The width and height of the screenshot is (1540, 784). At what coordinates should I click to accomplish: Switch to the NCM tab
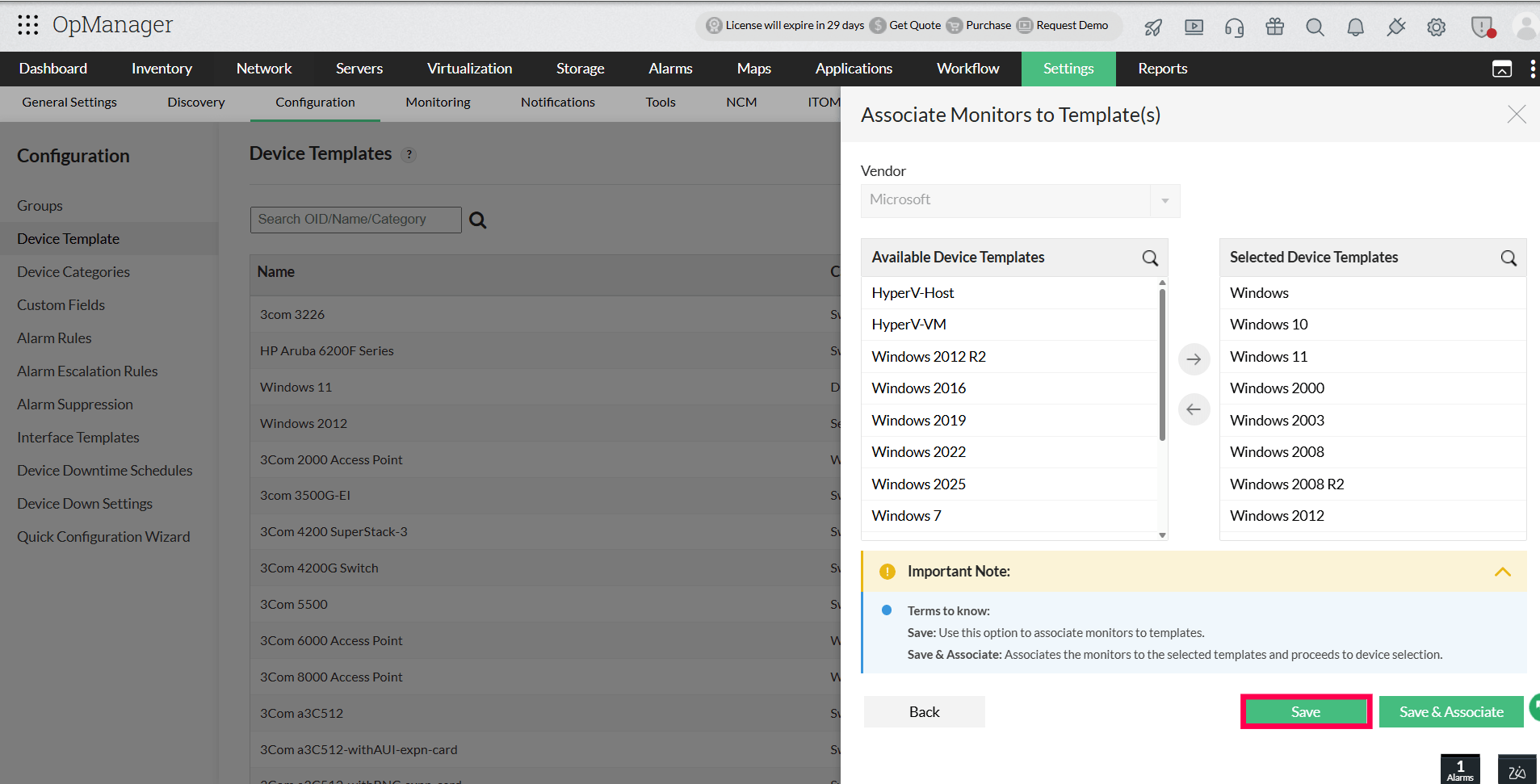[741, 103]
